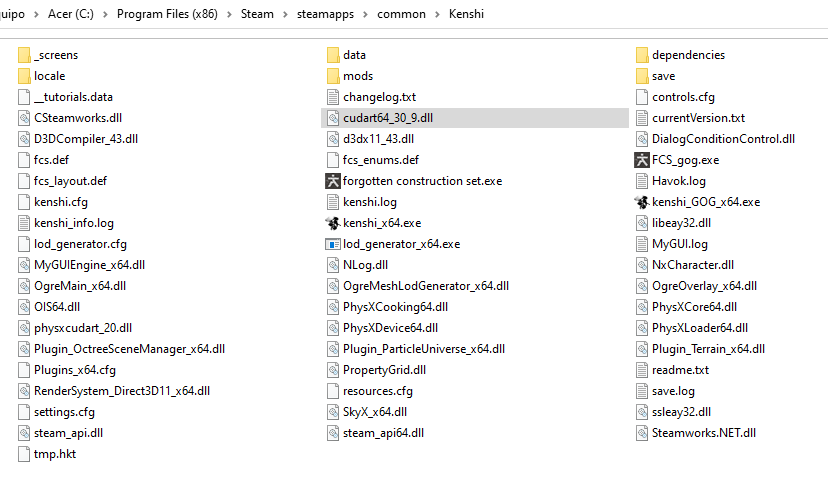
Task: Select the file name Plugin_Terrain_x64.dll
Action: [x=709, y=349]
